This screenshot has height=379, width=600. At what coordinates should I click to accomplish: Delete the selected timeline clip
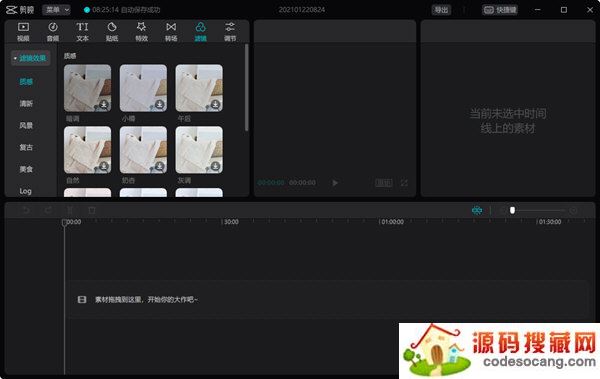(92, 210)
